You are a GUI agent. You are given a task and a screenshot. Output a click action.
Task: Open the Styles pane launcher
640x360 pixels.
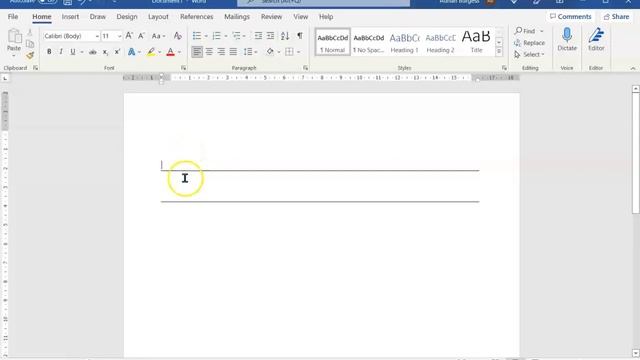click(x=504, y=68)
